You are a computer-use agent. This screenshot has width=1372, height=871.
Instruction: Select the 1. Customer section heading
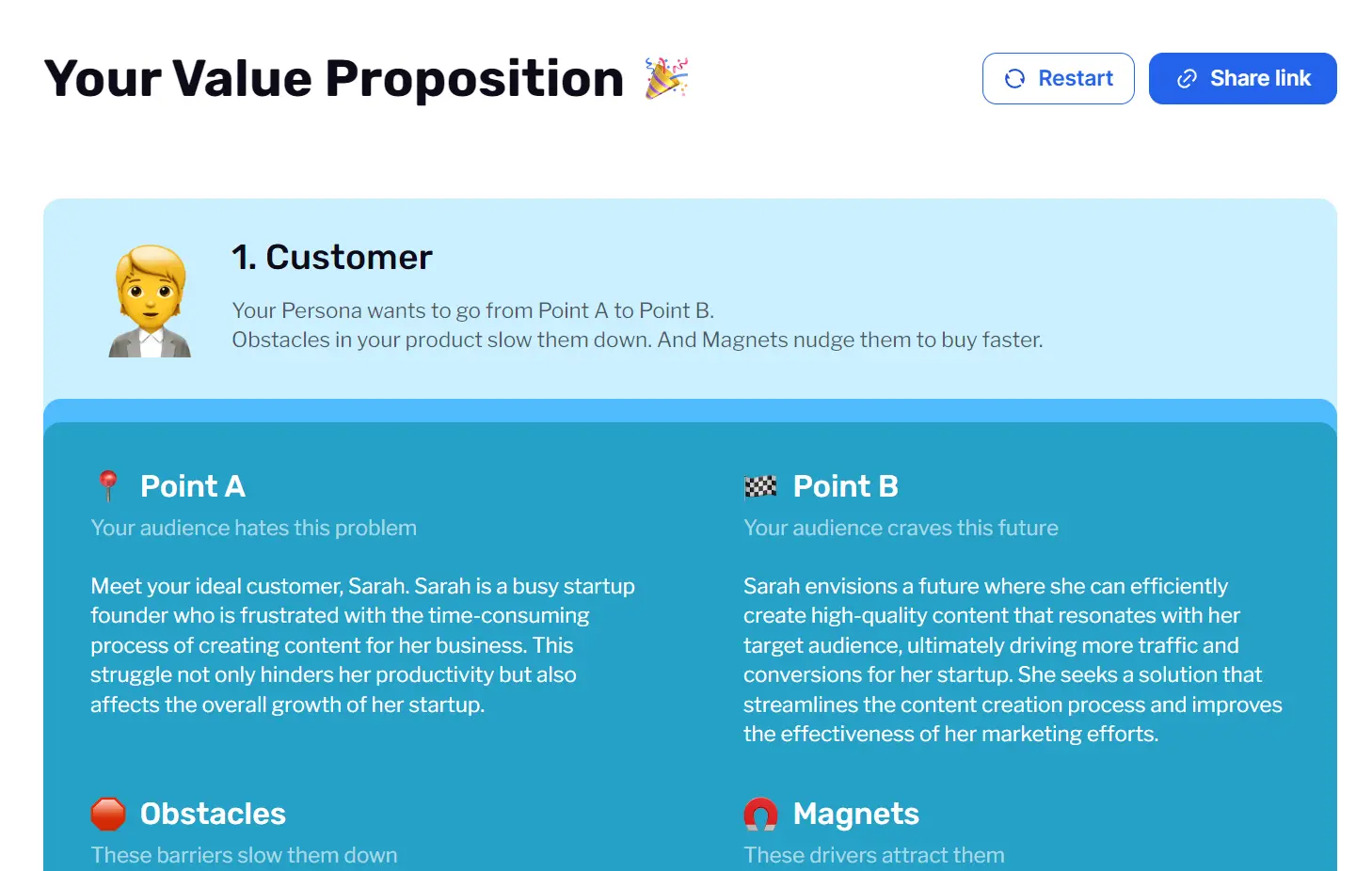click(x=332, y=257)
